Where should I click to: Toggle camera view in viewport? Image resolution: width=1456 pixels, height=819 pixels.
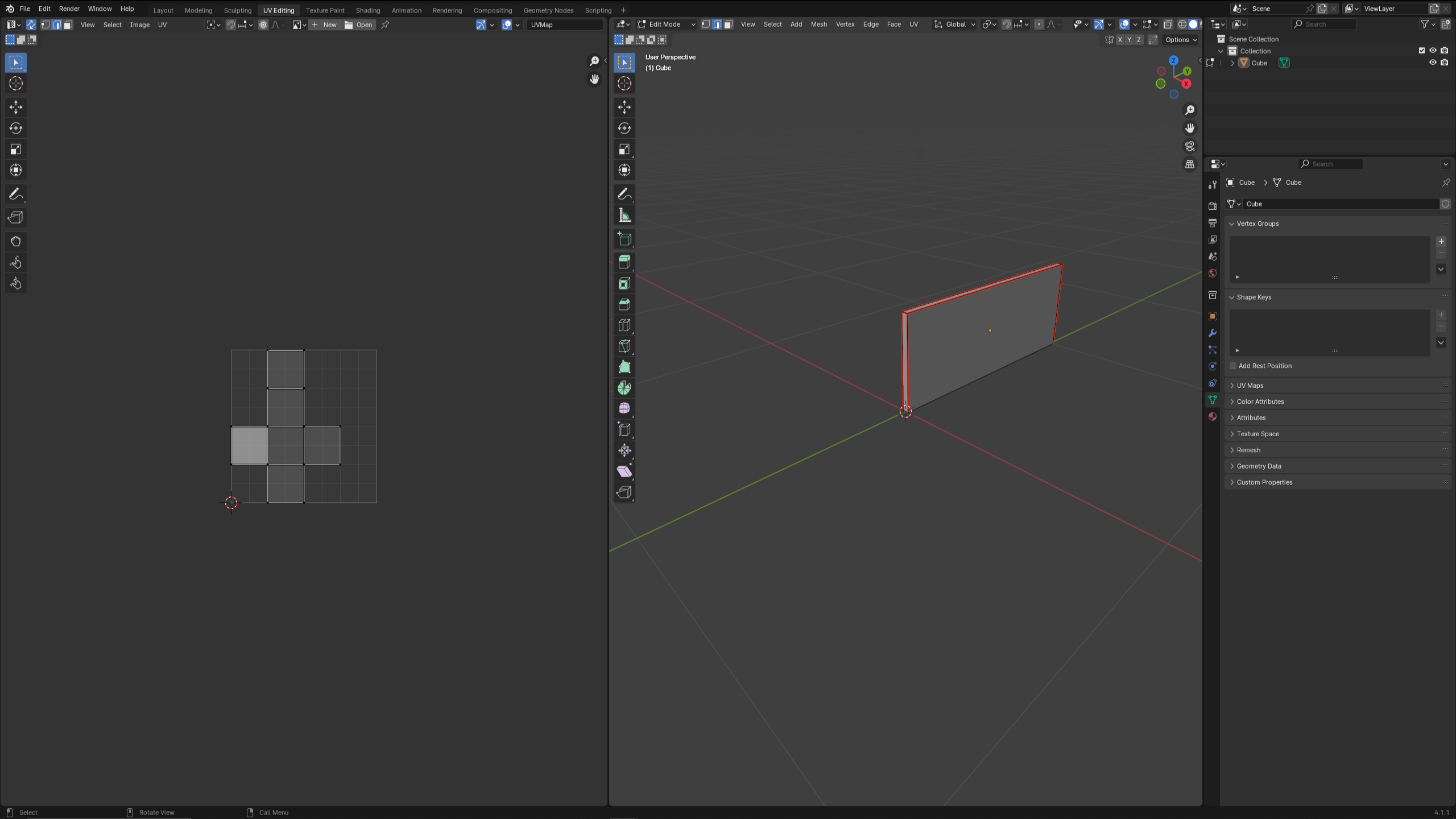(1189, 146)
